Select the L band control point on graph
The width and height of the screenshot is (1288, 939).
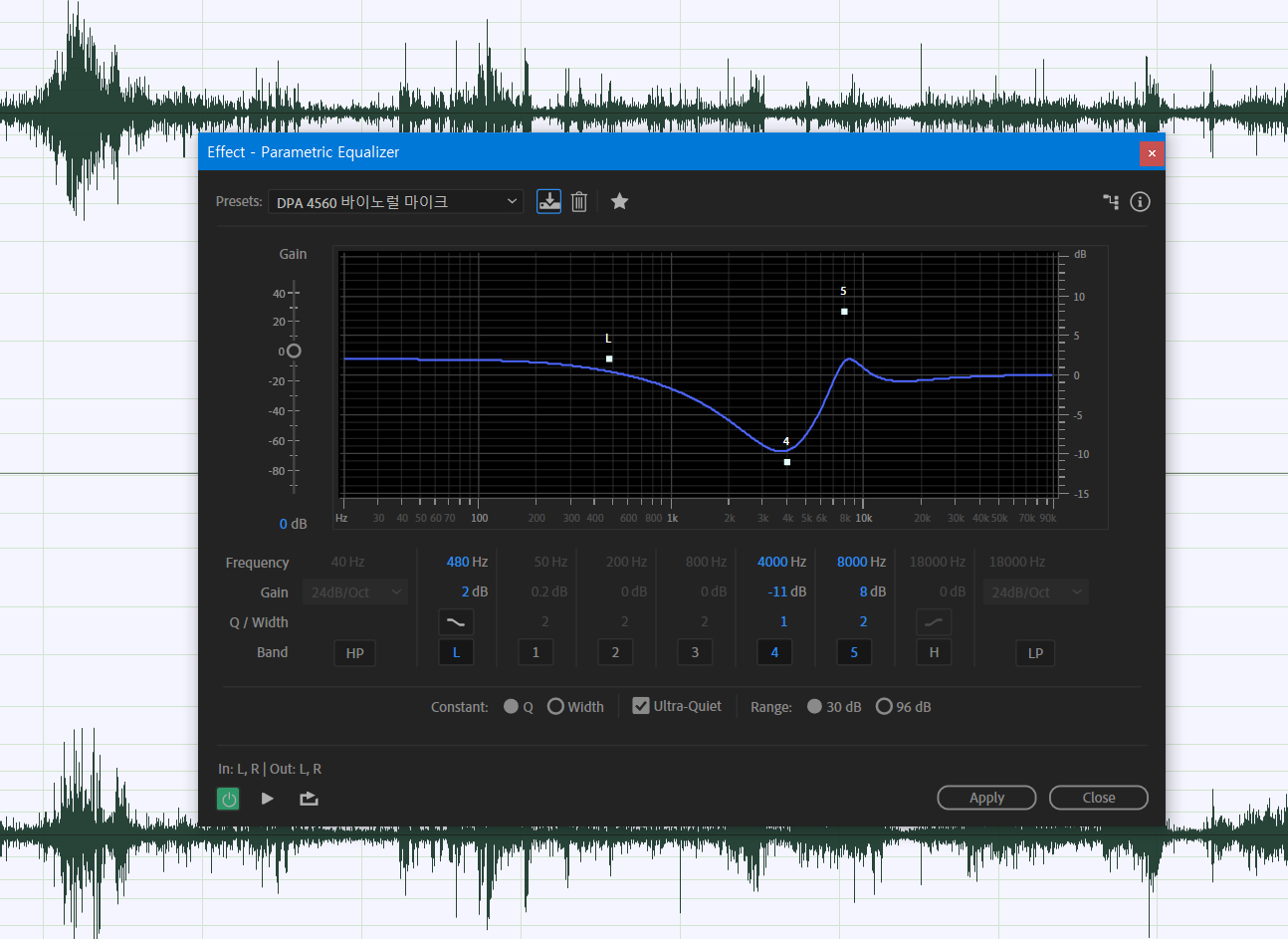(609, 358)
